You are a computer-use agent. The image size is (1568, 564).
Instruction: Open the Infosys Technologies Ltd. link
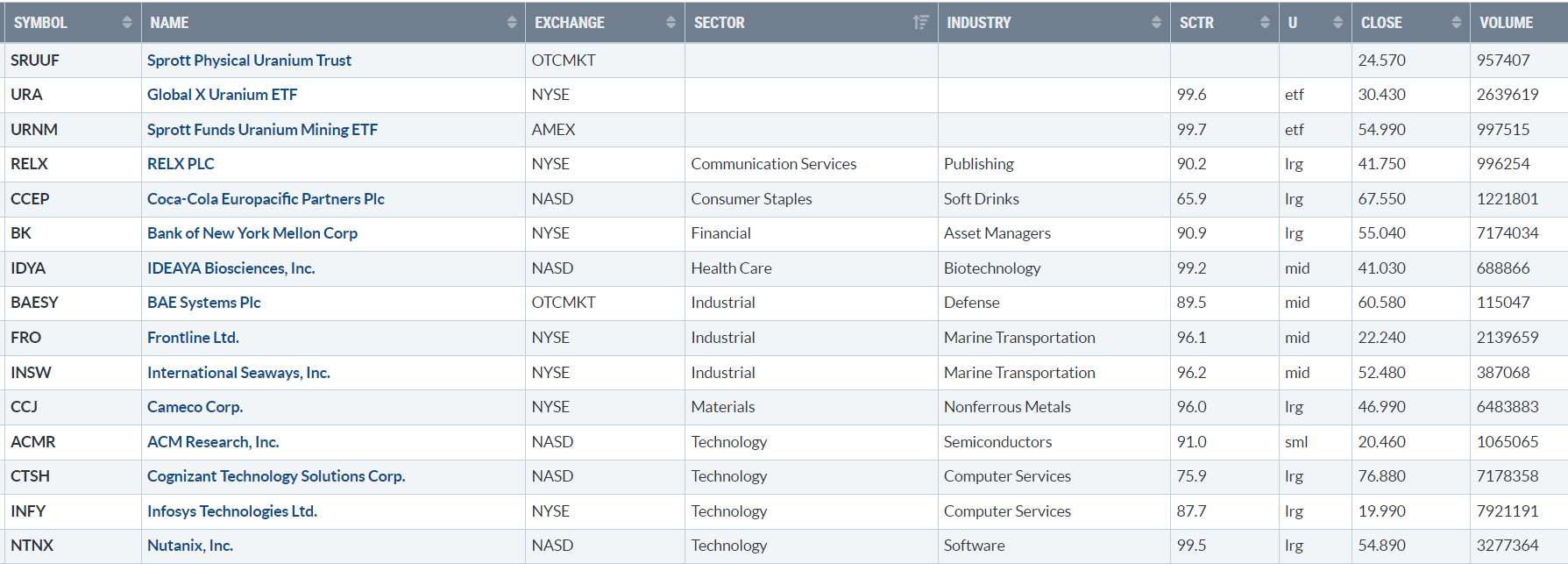point(232,511)
